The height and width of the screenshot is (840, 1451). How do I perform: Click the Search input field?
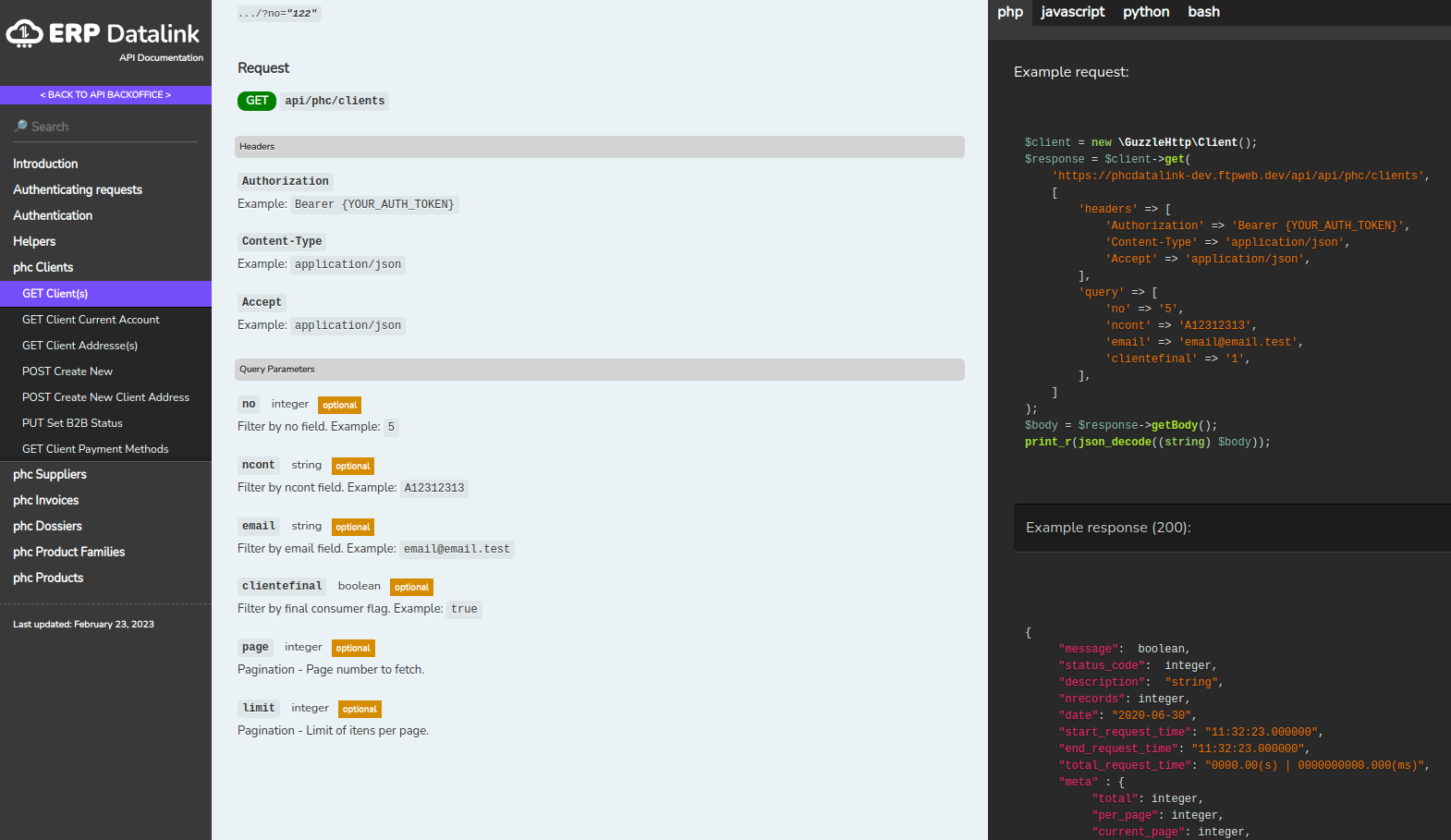[111, 127]
